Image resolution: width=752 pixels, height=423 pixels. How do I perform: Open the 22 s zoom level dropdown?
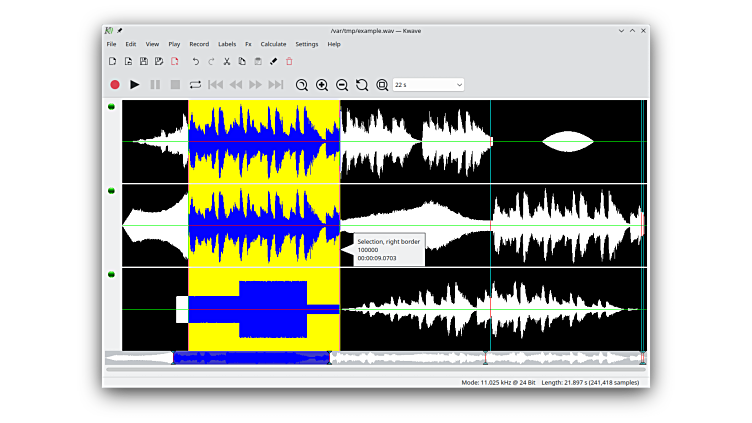429,85
